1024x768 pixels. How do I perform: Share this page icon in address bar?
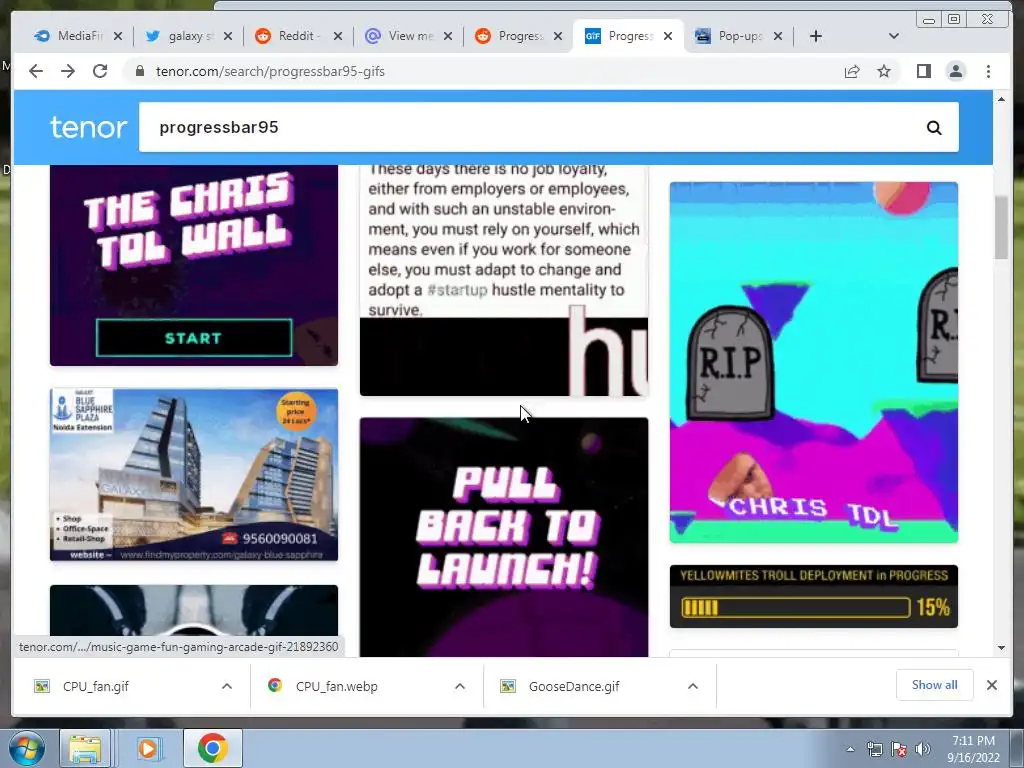pyautogui.click(x=852, y=71)
